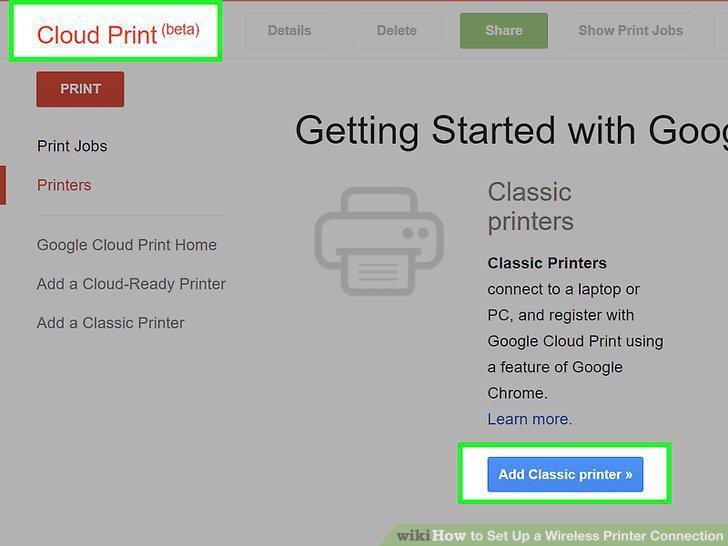The image size is (728, 546).
Task: Click the Classic printers heading
Action: click(530, 207)
